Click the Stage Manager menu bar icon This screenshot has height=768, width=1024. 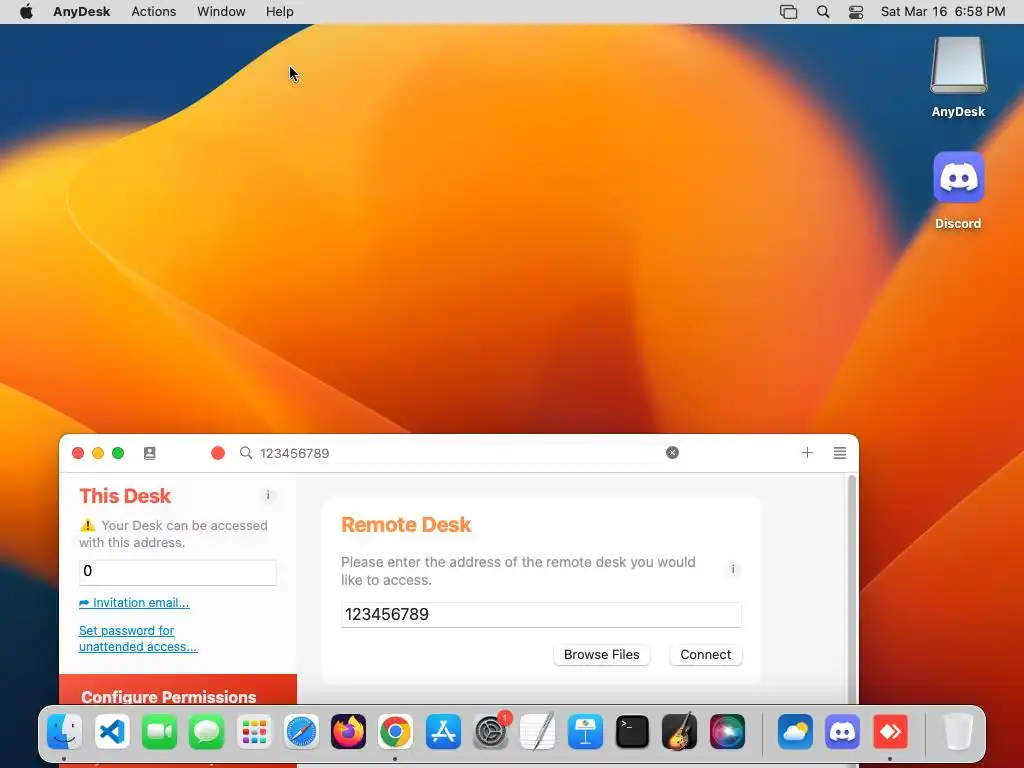point(788,12)
